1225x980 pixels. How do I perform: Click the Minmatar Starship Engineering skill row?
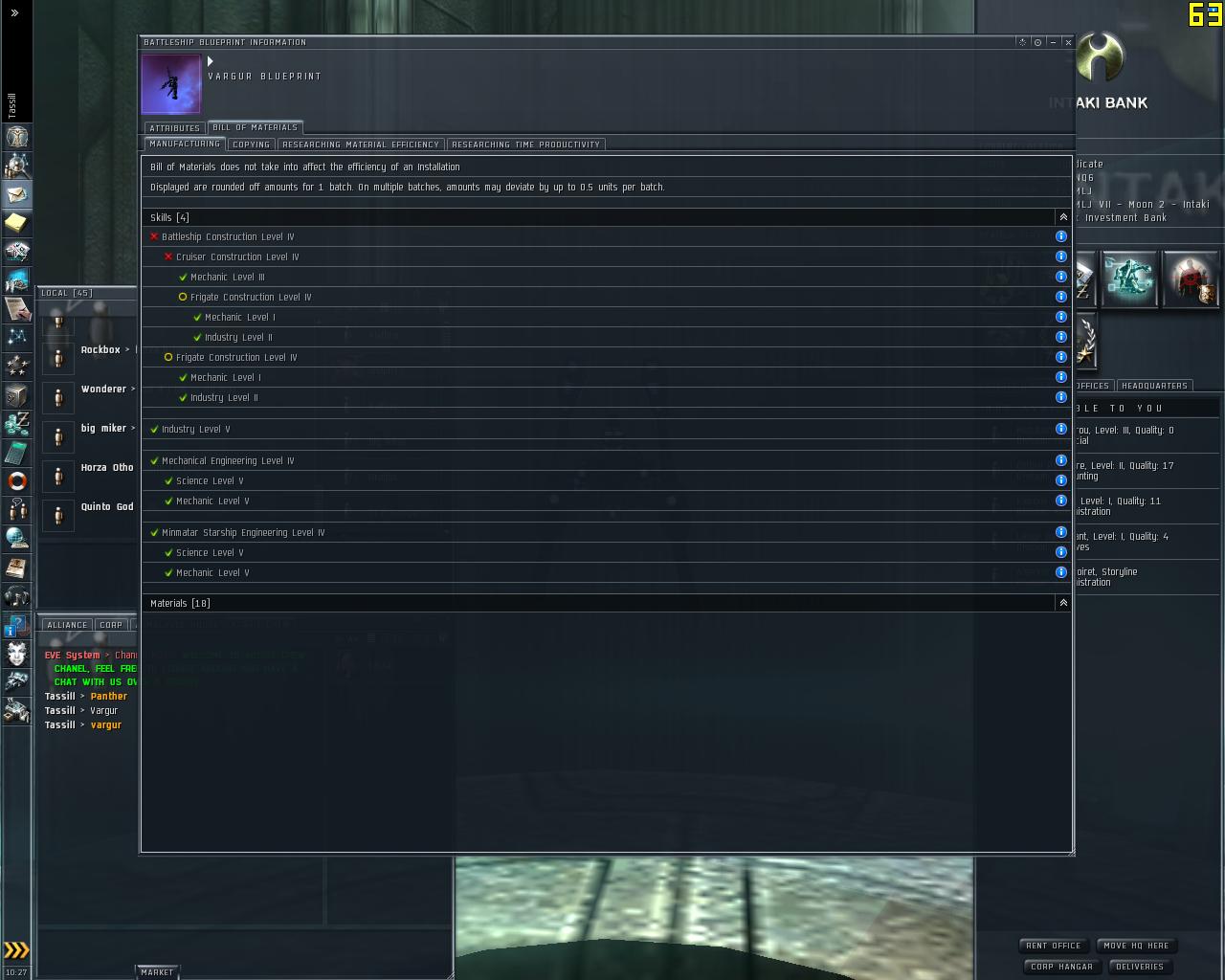click(607, 532)
